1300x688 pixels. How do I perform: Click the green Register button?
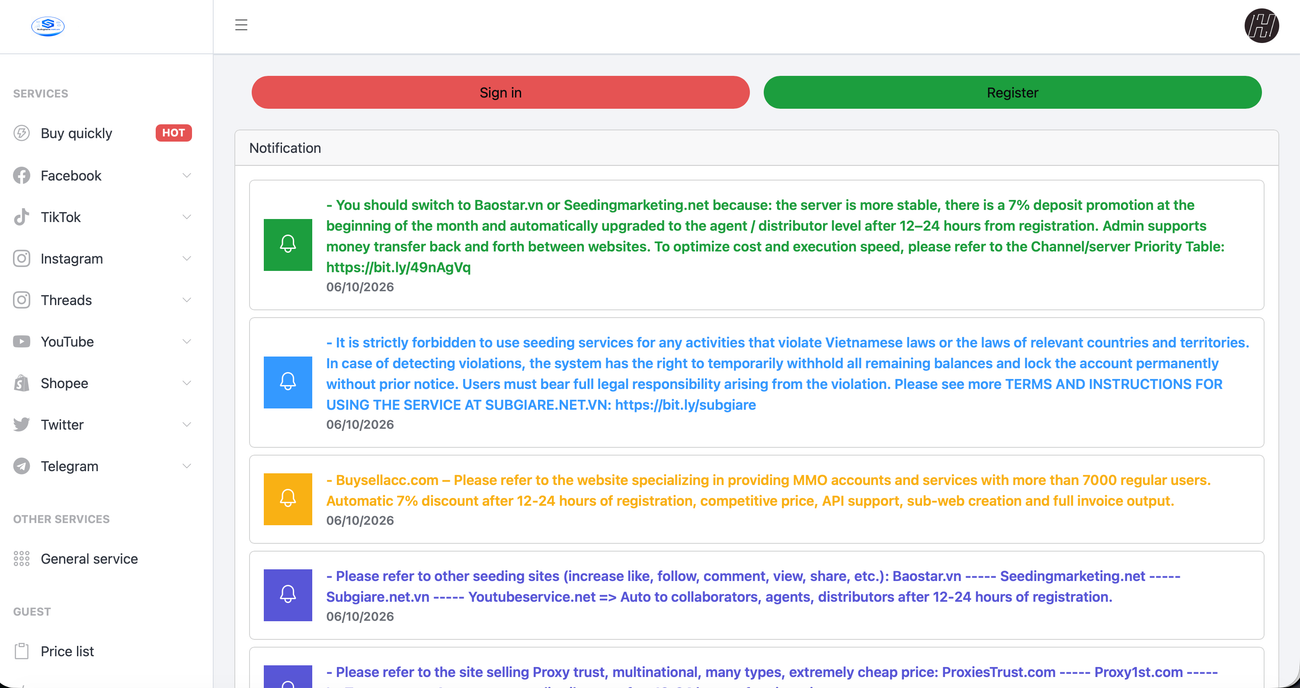tap(1012, 92)
